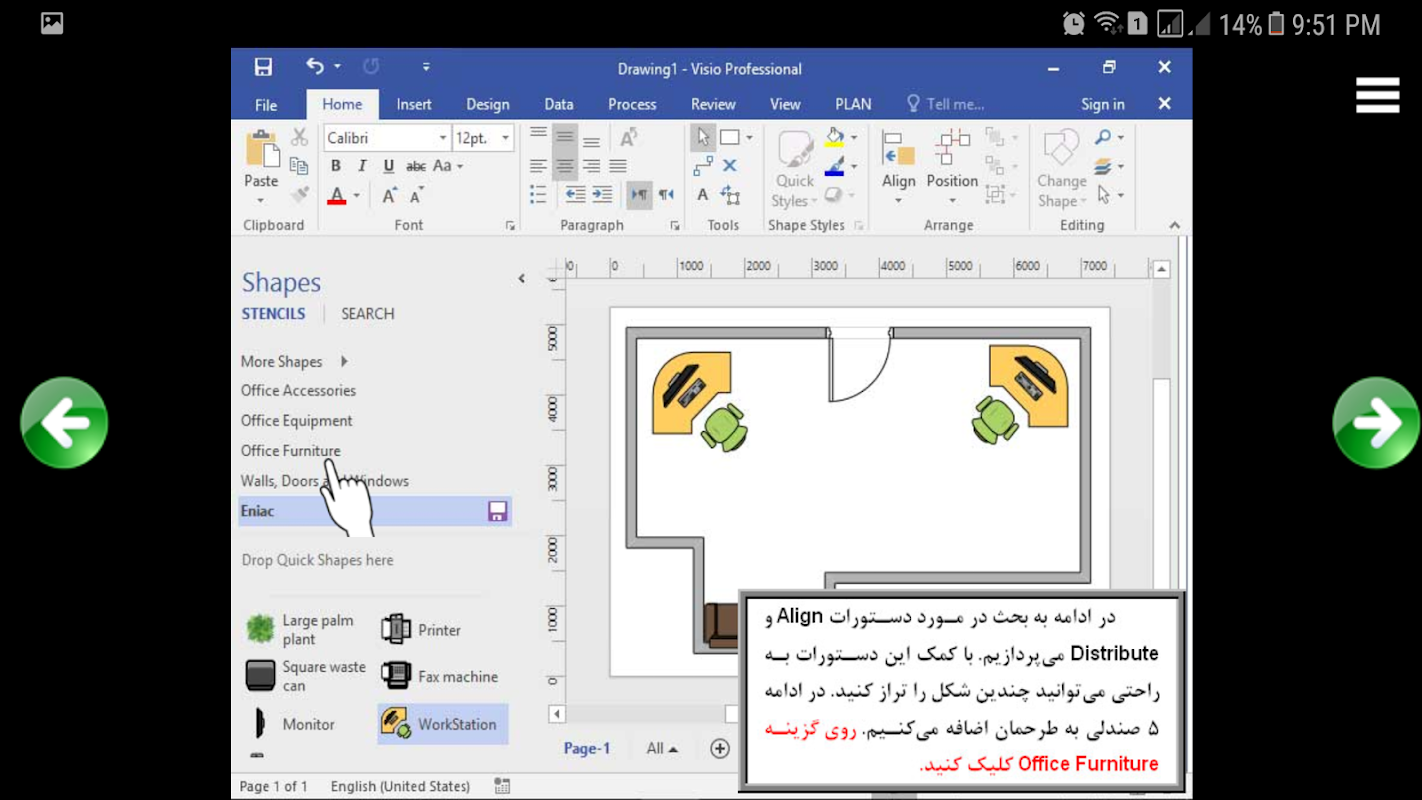Copy the selection using the Copy icon
Image resolution: width=1422 pixels, height=800 pixels.
coord(299,166)
